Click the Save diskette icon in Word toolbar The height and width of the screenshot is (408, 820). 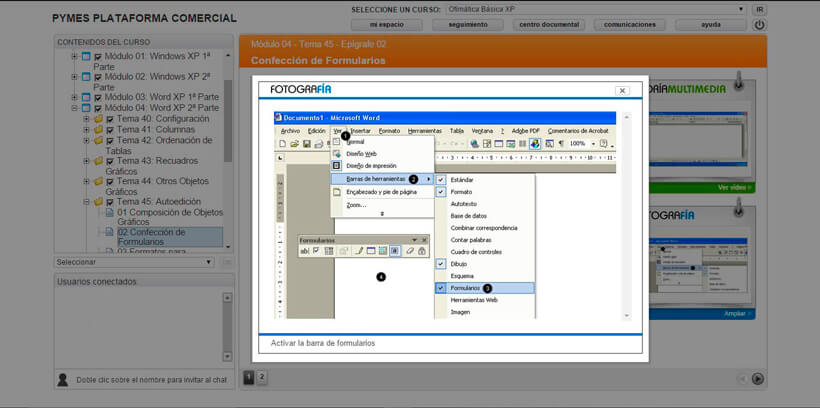(x=306, y=143)
